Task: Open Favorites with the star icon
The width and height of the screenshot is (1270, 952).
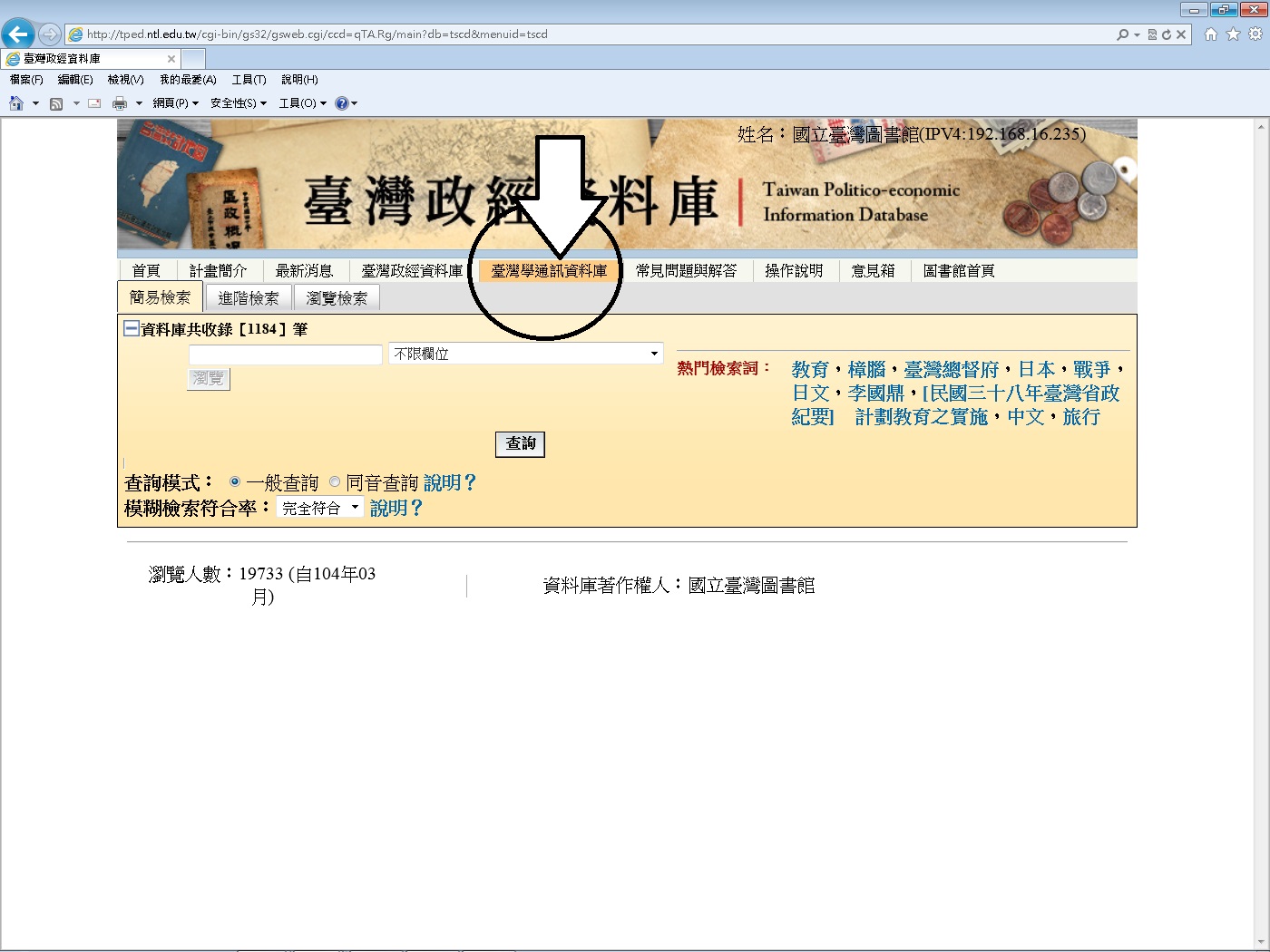Action: coord(1232,34)
